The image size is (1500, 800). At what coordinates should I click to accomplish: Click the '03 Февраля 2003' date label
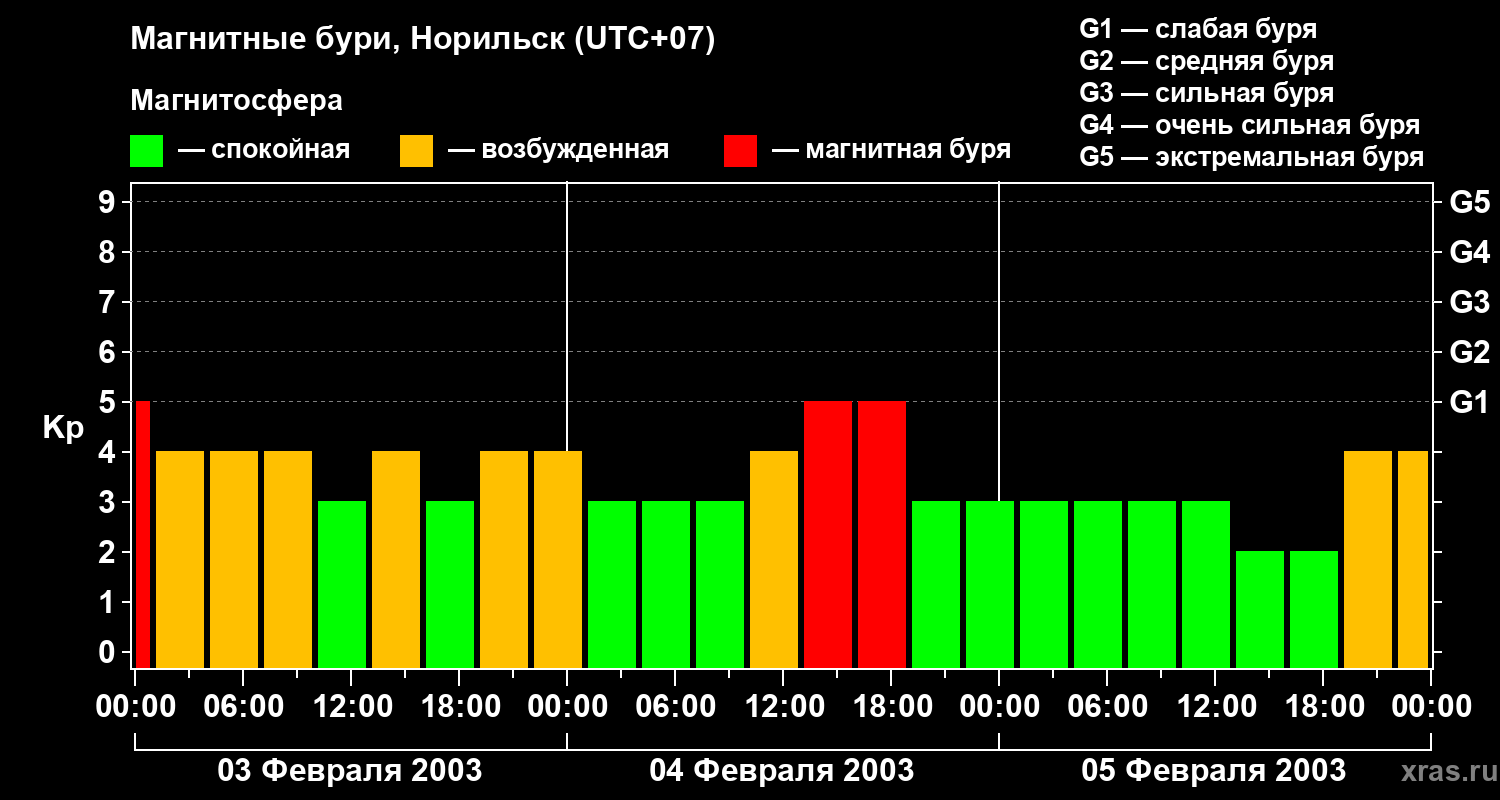350,771
